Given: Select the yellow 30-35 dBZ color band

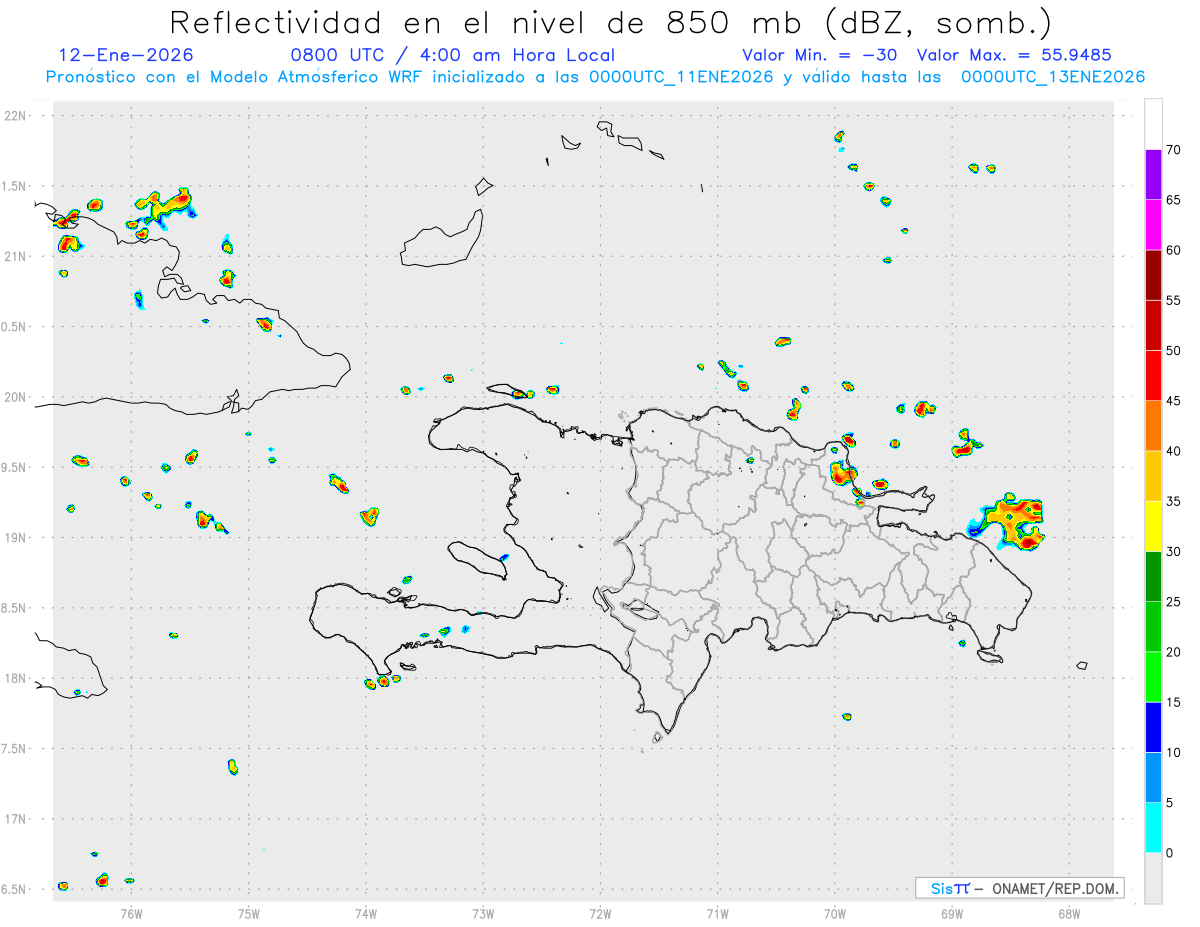Looking at the screenshot, I should coord(1153,526).
